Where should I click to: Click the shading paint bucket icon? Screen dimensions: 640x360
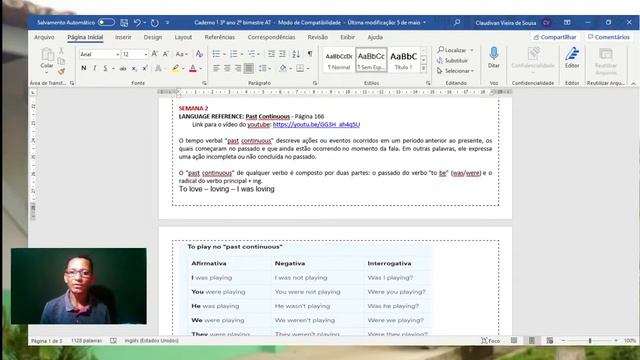(x=283, y=69)
